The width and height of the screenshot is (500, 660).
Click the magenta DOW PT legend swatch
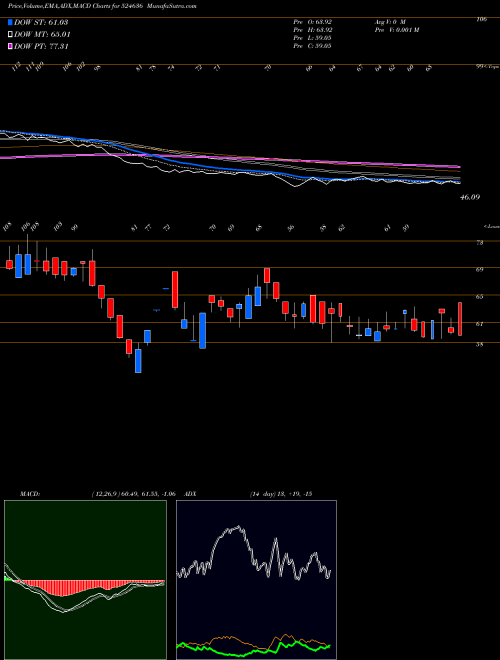point(11,47)
